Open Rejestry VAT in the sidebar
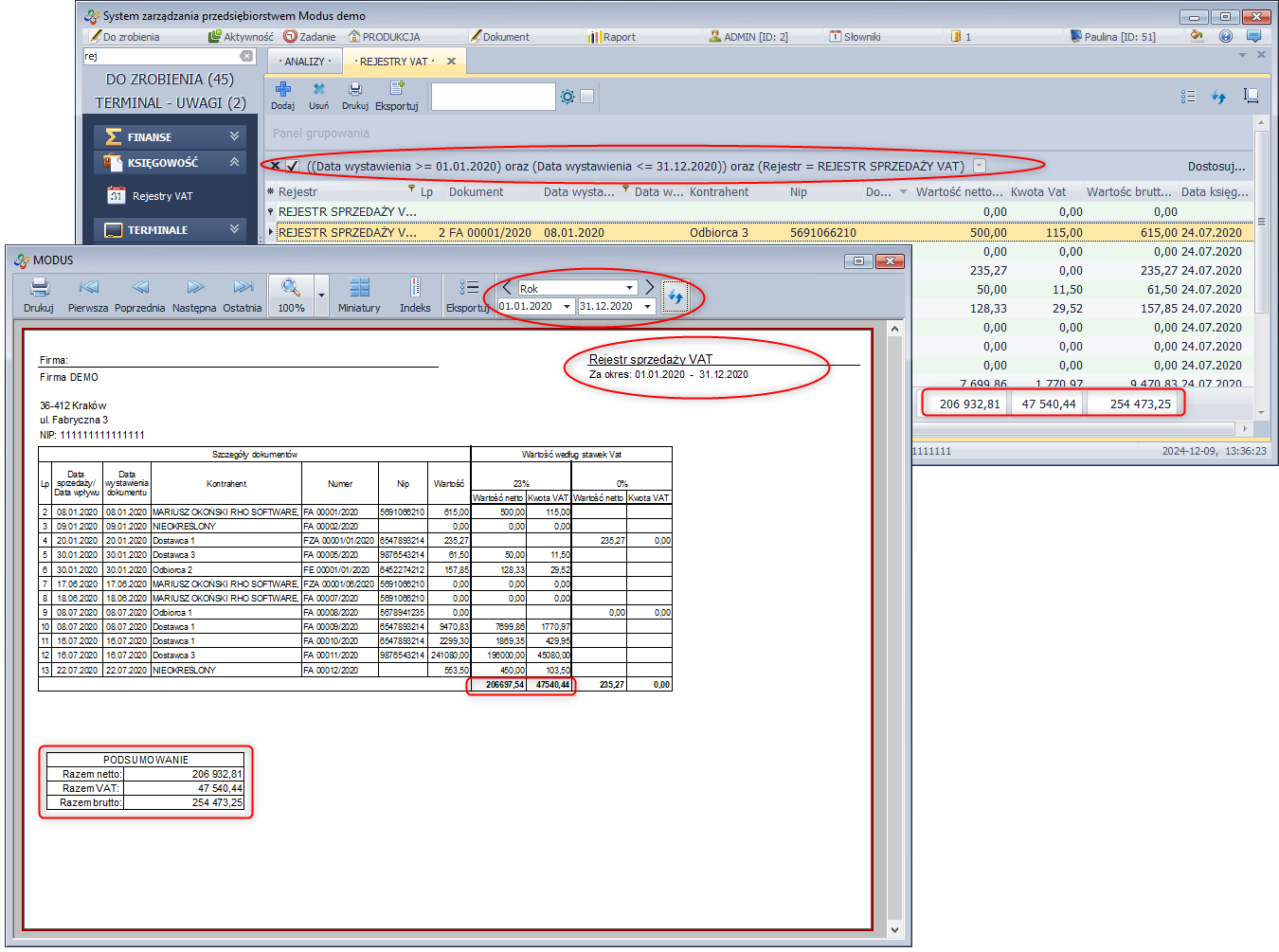The width and height of the screenshot is (1279, 952). pyautogui.click(x=162, y=196)
